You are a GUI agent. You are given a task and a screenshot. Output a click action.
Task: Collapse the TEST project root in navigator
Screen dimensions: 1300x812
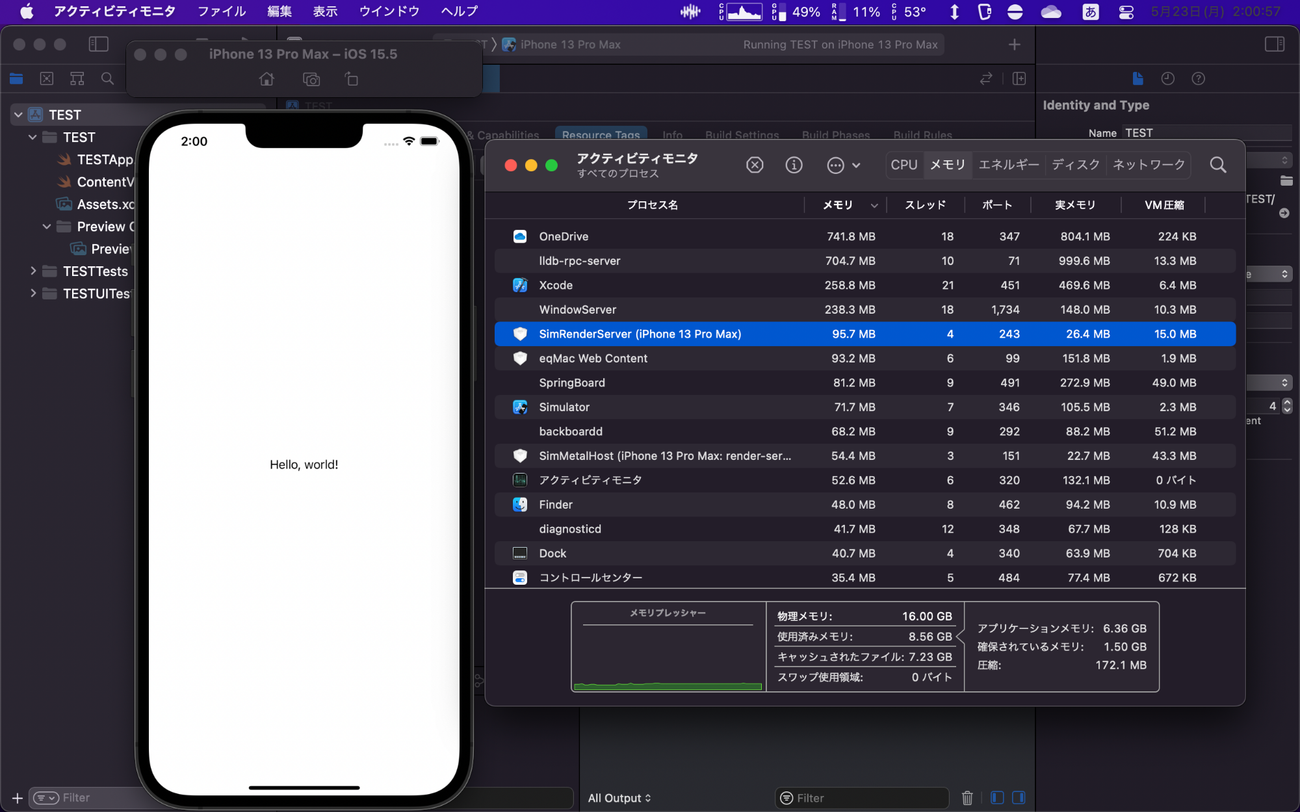tap(18, 115)
